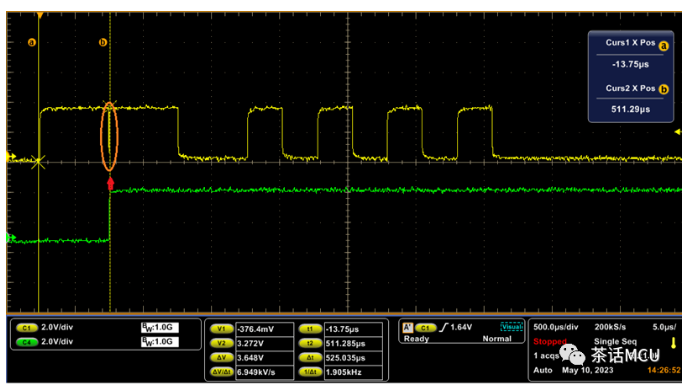Viewport: 690px width, 389px height.
Task: Click the 1/Δt frequency badge
Action: 310,372
